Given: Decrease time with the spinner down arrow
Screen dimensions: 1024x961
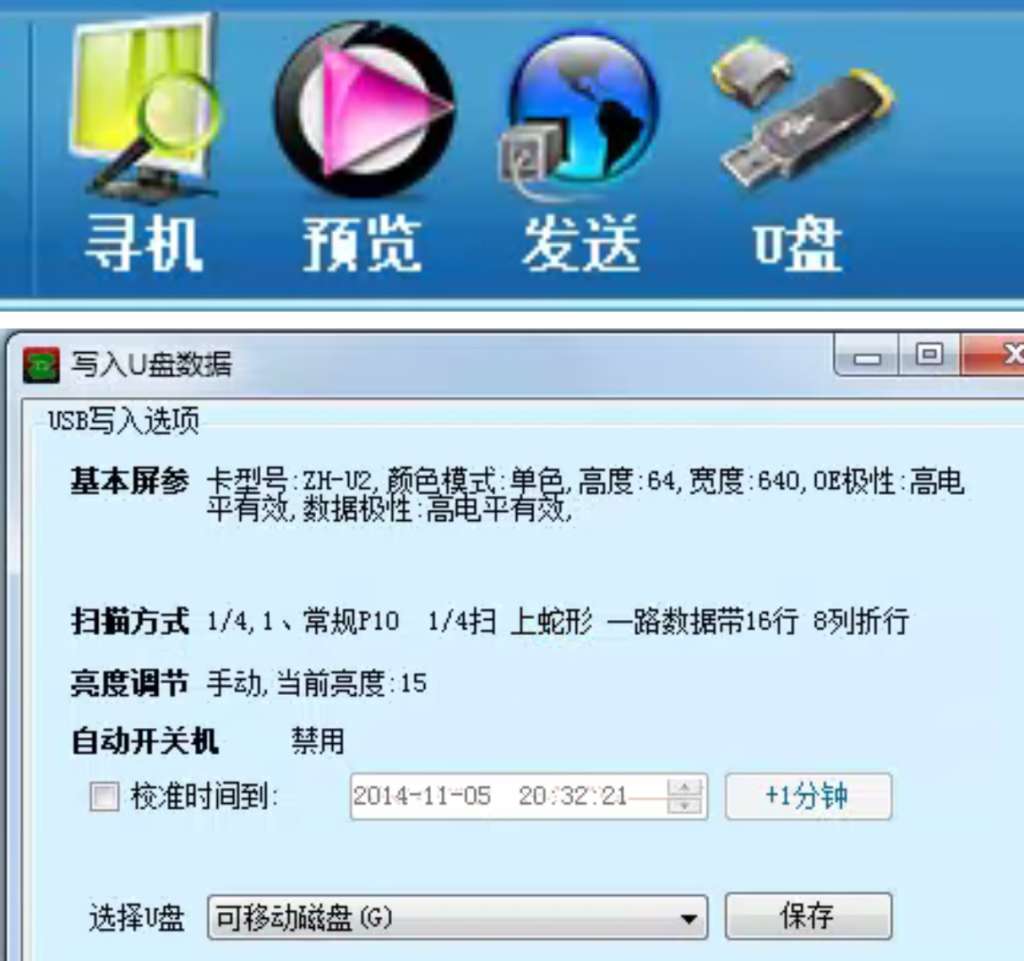Looking at the screenshot, I should (684, 806).
